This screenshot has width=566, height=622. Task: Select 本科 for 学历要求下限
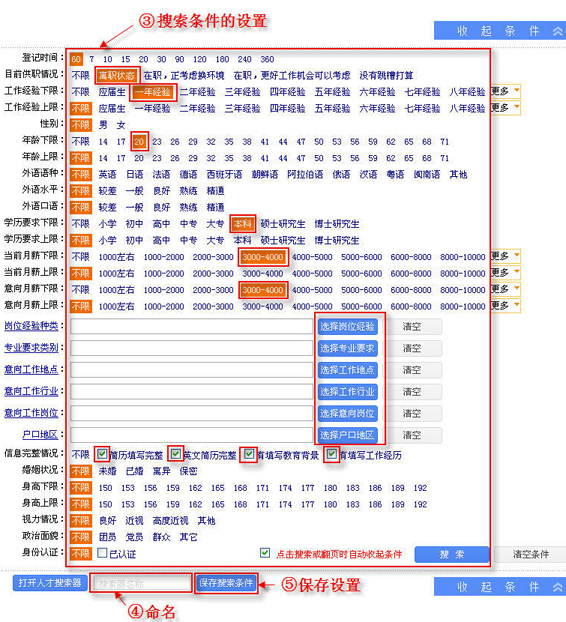coord(242,224)
